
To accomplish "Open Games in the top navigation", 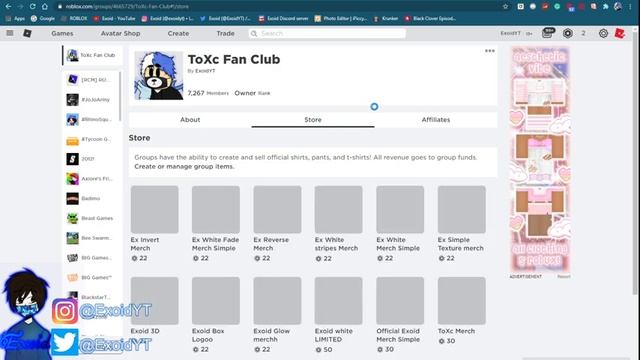I will pyautogui.click(x=62, y=33).
